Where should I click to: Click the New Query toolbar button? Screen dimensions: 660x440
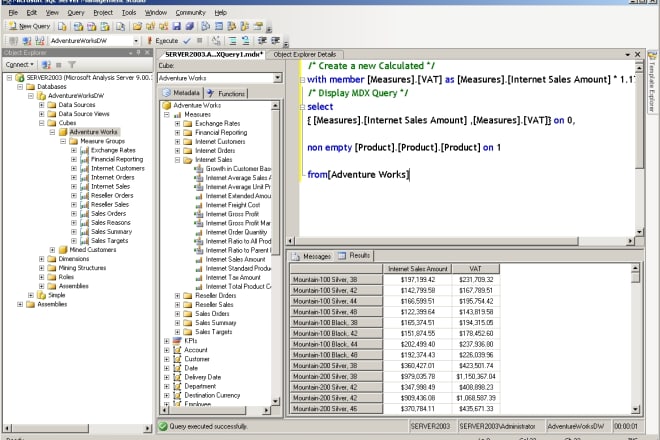click(29, 26)
